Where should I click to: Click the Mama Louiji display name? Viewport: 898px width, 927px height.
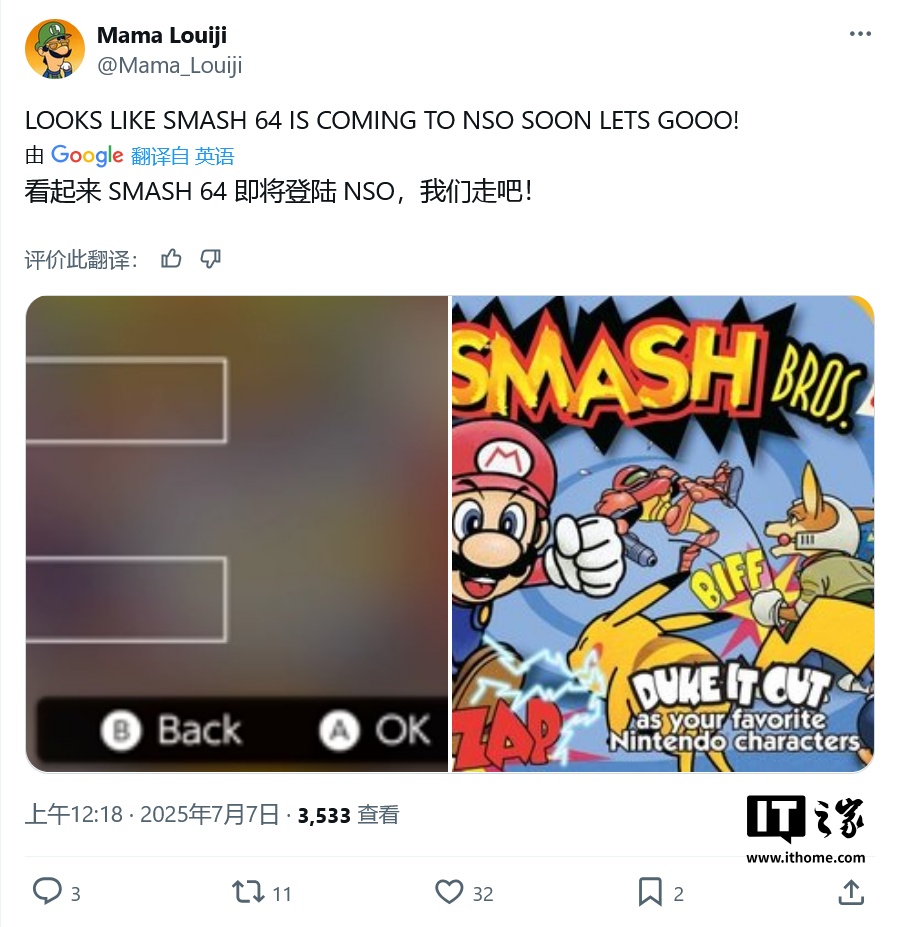(x=162, y=35)
